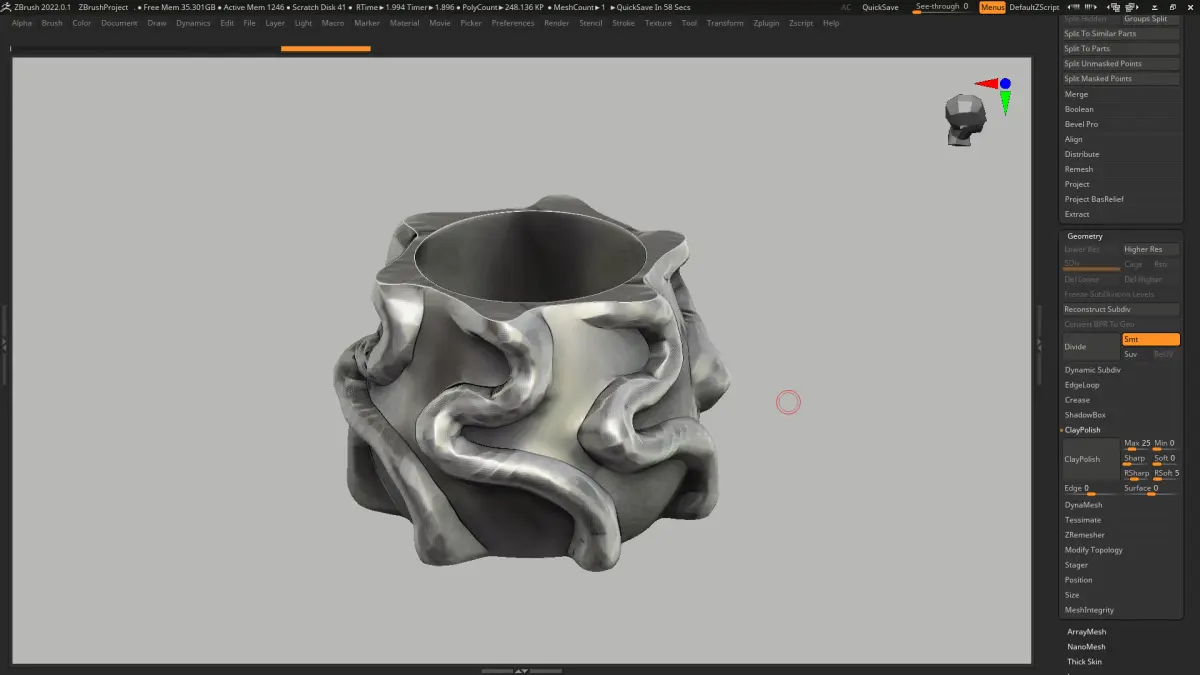Open the Material menu
The image size is (1200, 675).
click(404, 23)
